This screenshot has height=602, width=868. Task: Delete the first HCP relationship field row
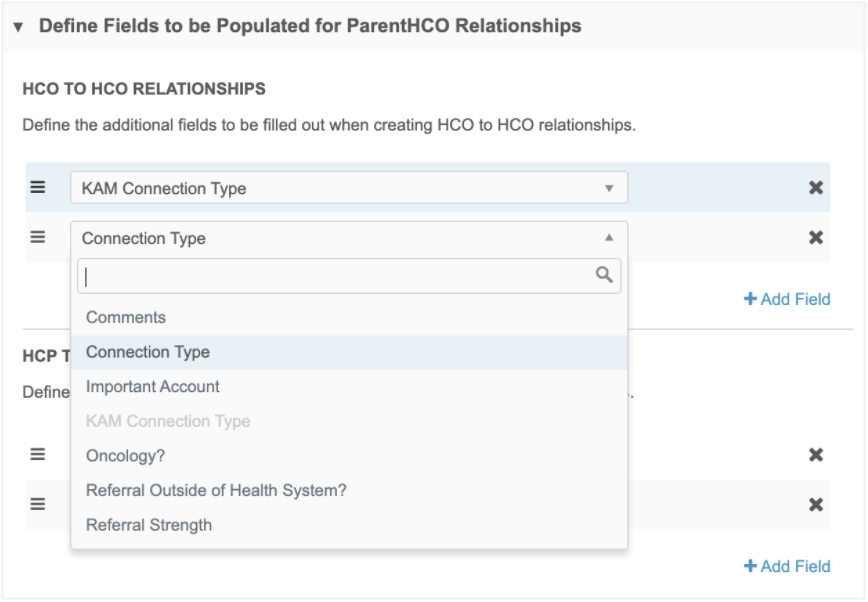pyautogui.click(x=816, y=455)
